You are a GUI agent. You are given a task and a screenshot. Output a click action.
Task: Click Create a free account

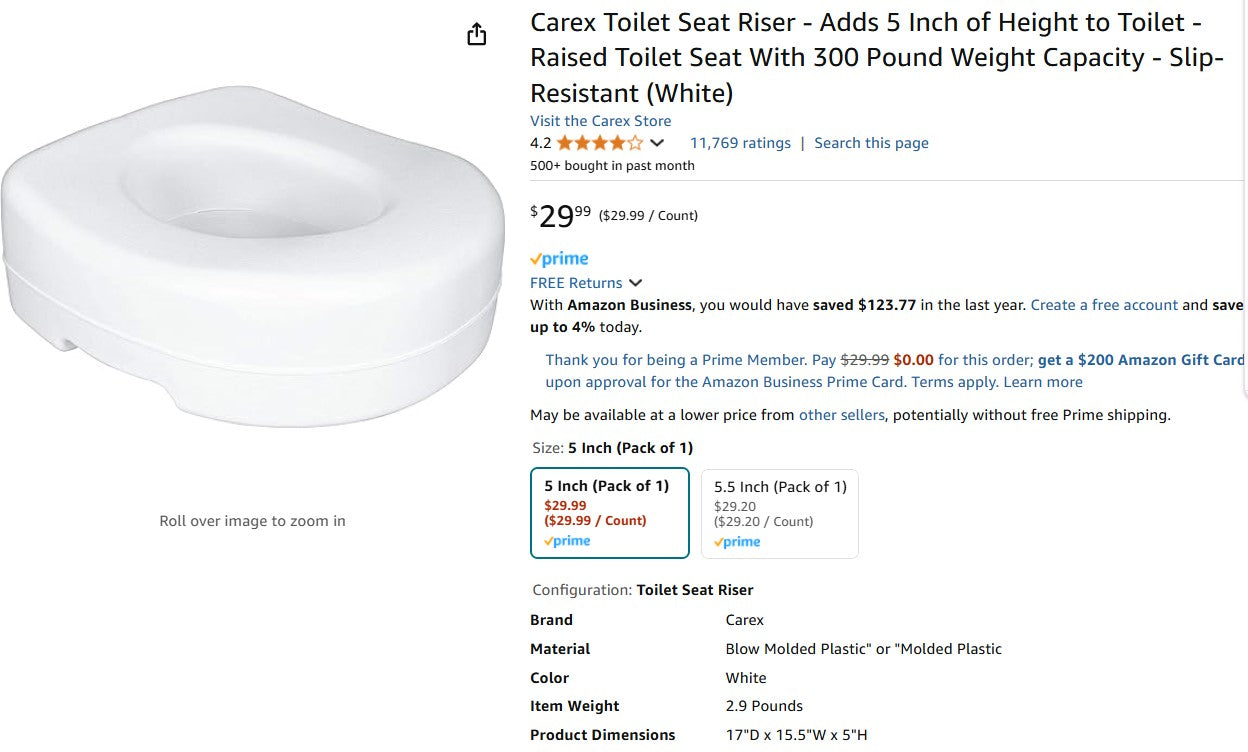1103,304
